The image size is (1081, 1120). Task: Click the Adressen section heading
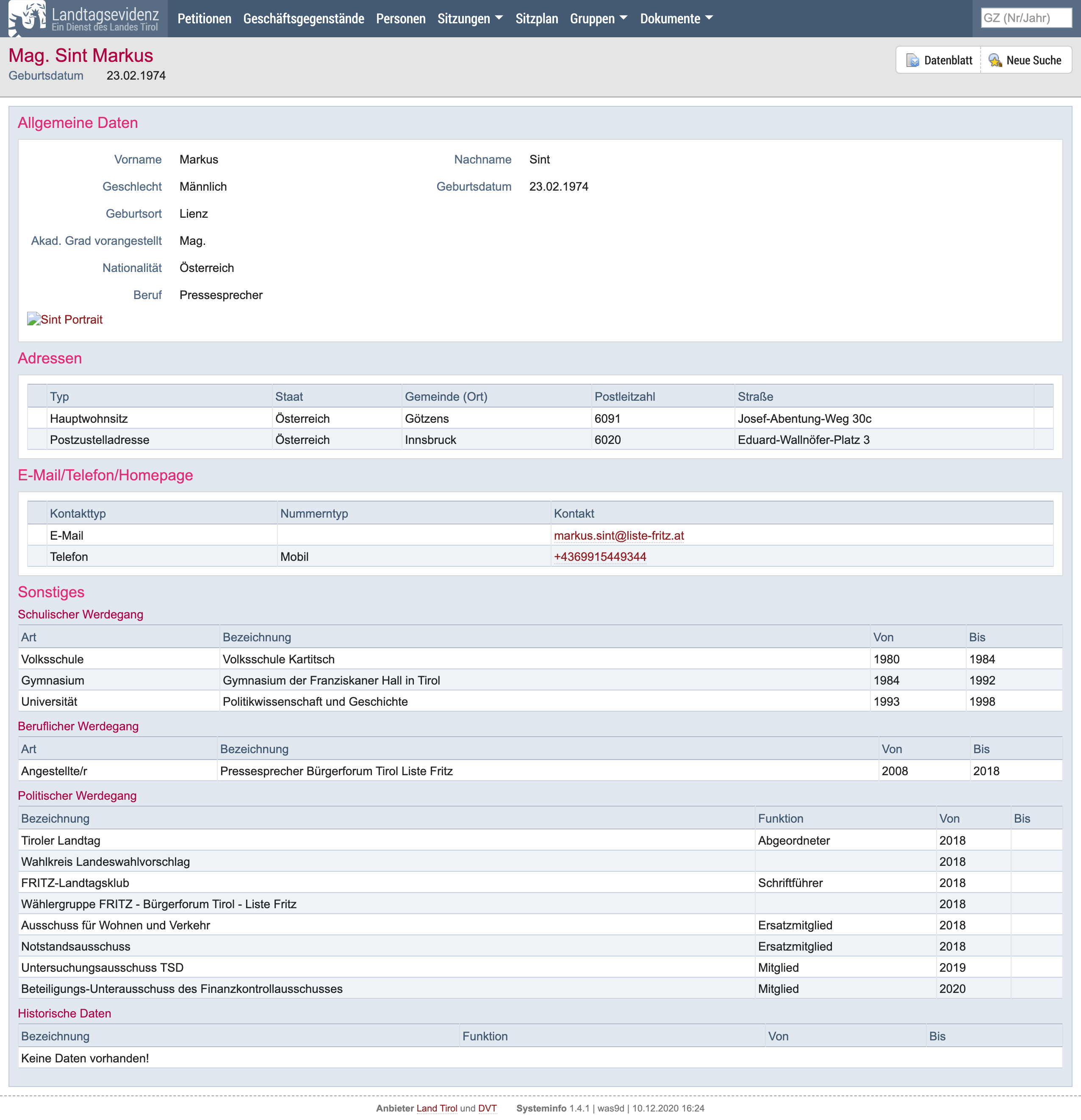(x=50, y=358)
